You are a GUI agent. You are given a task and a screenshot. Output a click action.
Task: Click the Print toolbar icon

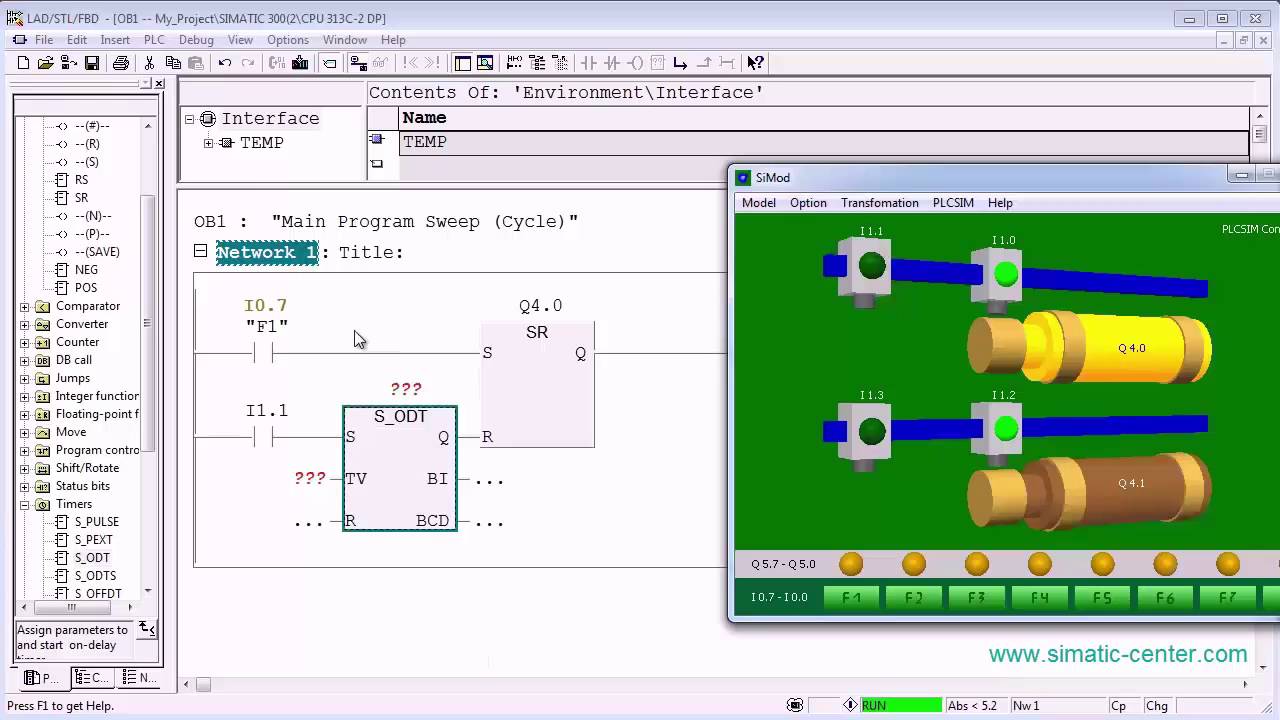(121, 63)
